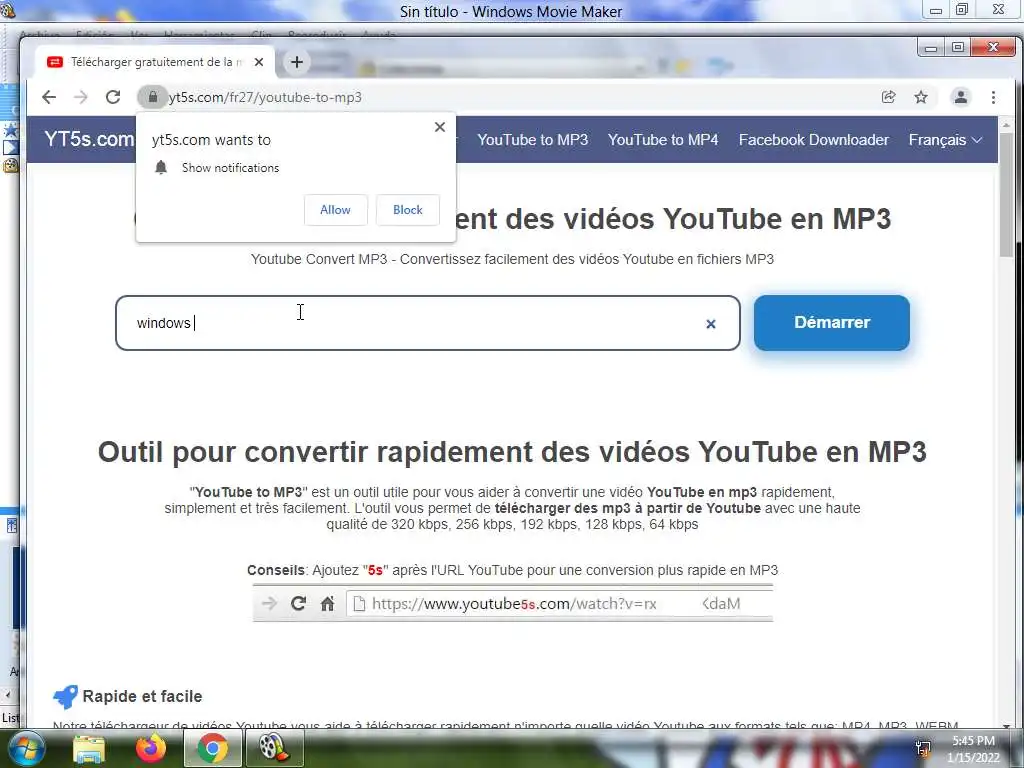This screenshot has width=1024, height=768.
Task: Click the share page icon in address bar
Action: (888, 97)
